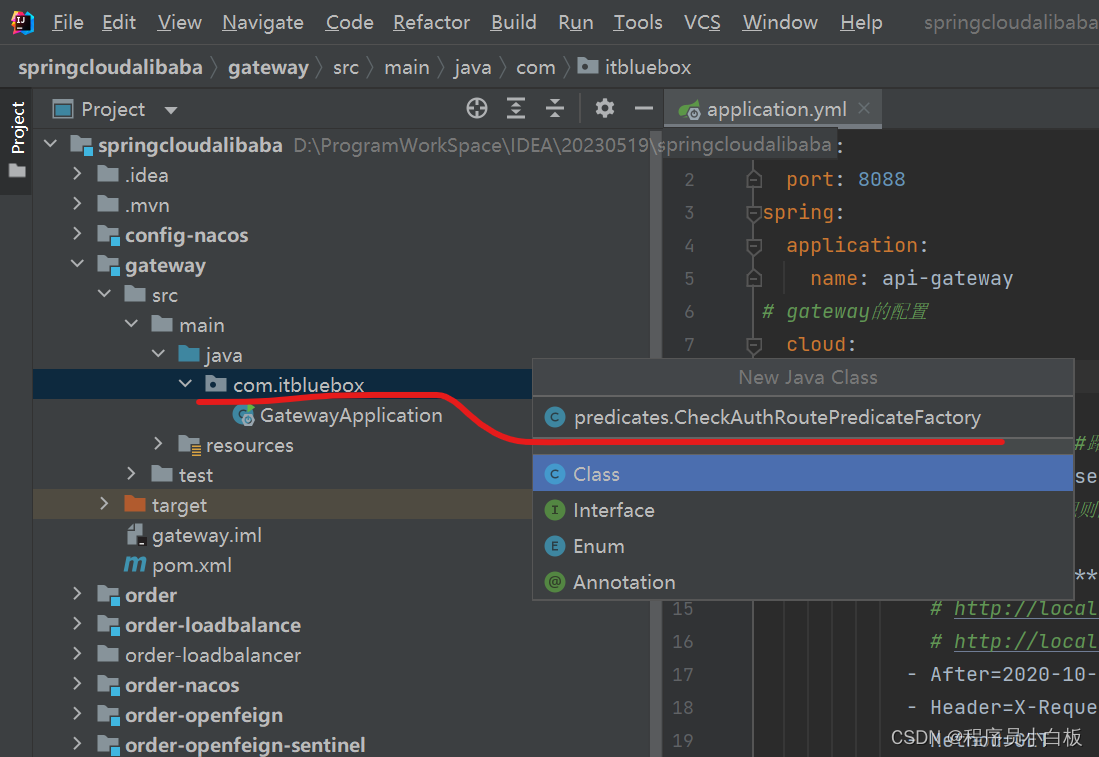The height and width of the screenshot is (757, 1099).
Task: Select order-nacos module in tree
Action: tap(182, 685)
